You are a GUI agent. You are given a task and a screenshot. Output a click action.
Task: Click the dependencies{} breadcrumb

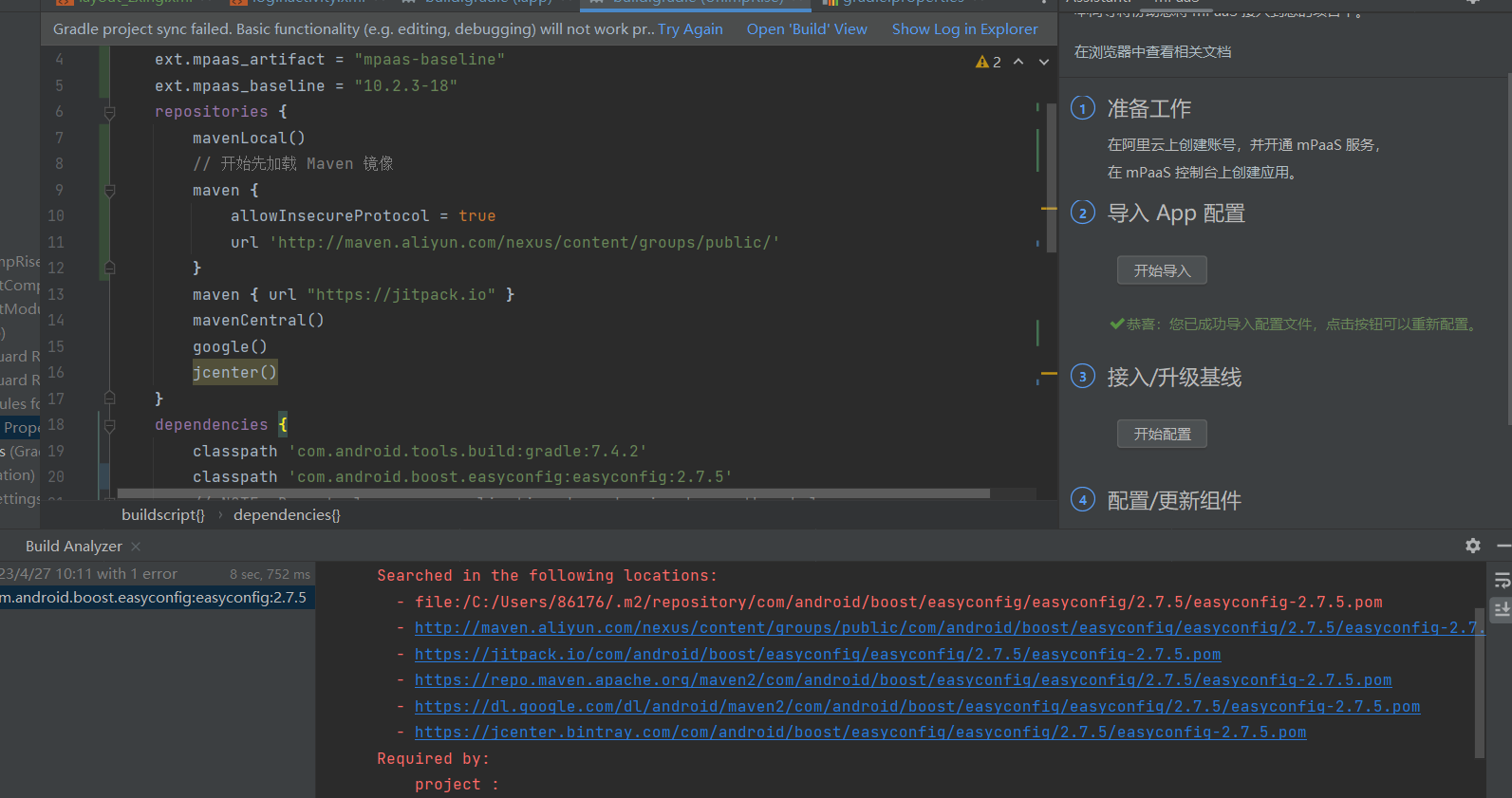pyautogui.click(x=287, y=514)
